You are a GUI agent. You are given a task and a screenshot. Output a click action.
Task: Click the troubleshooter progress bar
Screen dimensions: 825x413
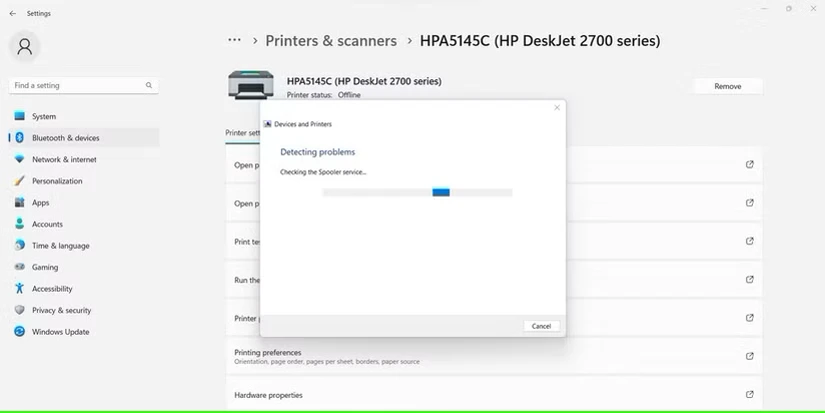tap(417, 193)
